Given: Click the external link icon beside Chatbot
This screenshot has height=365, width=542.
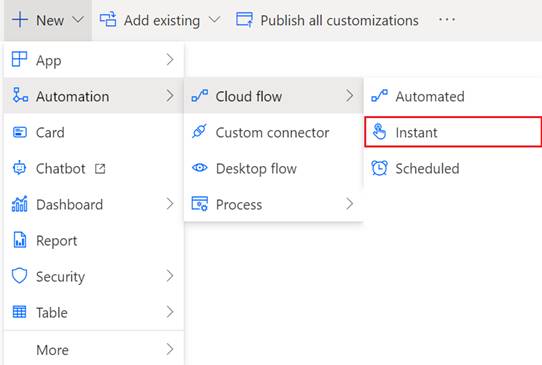Looking at the screenshot, I should [x=100, y=169].
